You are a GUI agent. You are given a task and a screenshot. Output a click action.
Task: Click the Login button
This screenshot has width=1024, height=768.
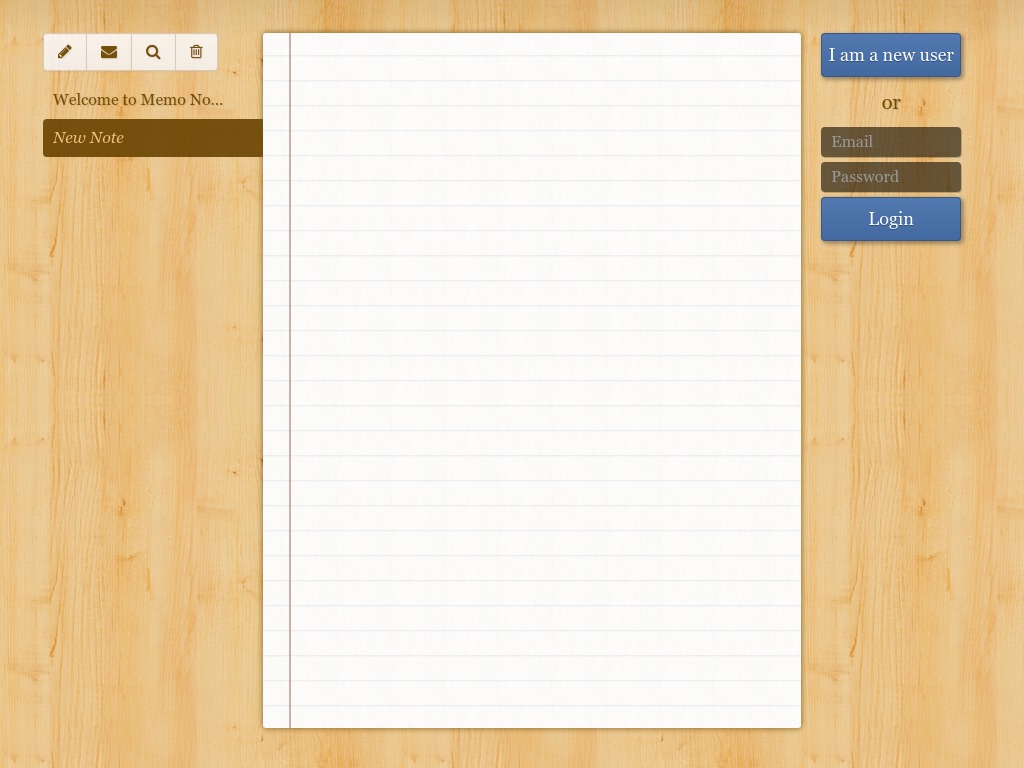coord(891,219)
